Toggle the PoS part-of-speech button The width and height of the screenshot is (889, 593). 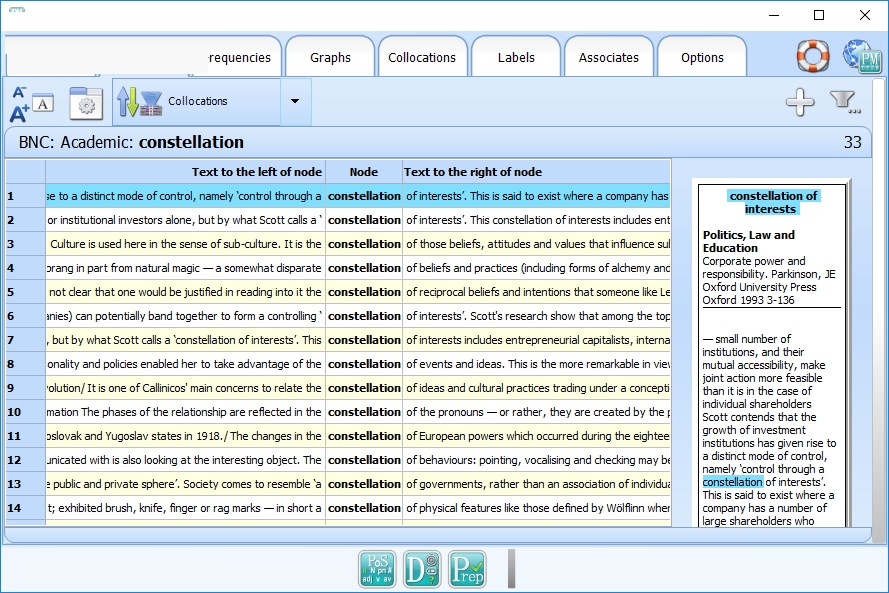click(x=377, y=569)
